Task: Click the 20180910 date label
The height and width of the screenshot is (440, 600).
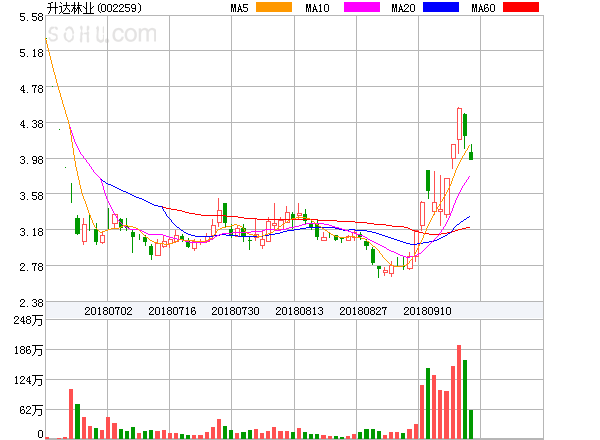Action: point(427,311)
